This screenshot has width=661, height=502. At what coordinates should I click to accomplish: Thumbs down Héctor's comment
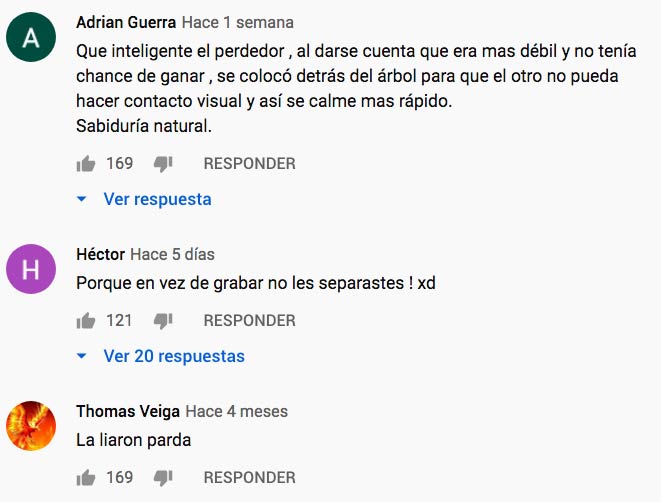tap(163, 321)
